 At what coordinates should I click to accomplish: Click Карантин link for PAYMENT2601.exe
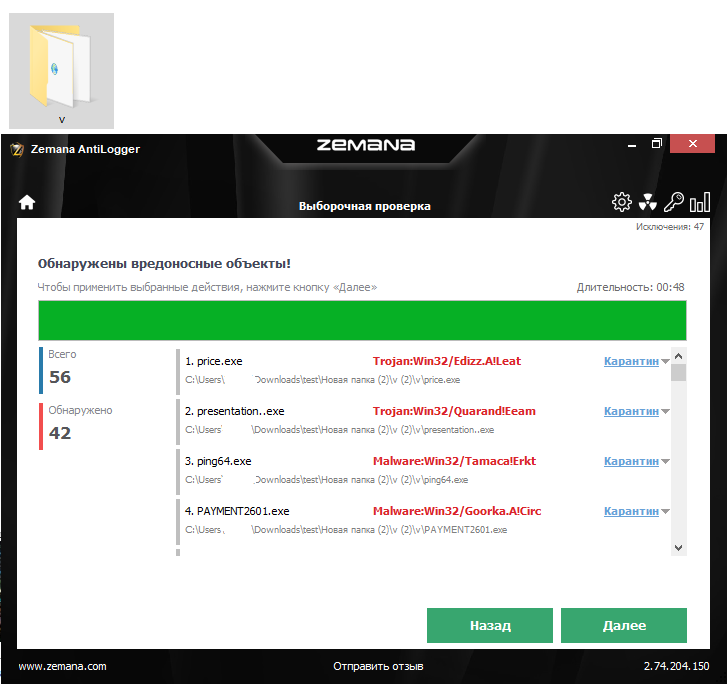tap(631, 511)
